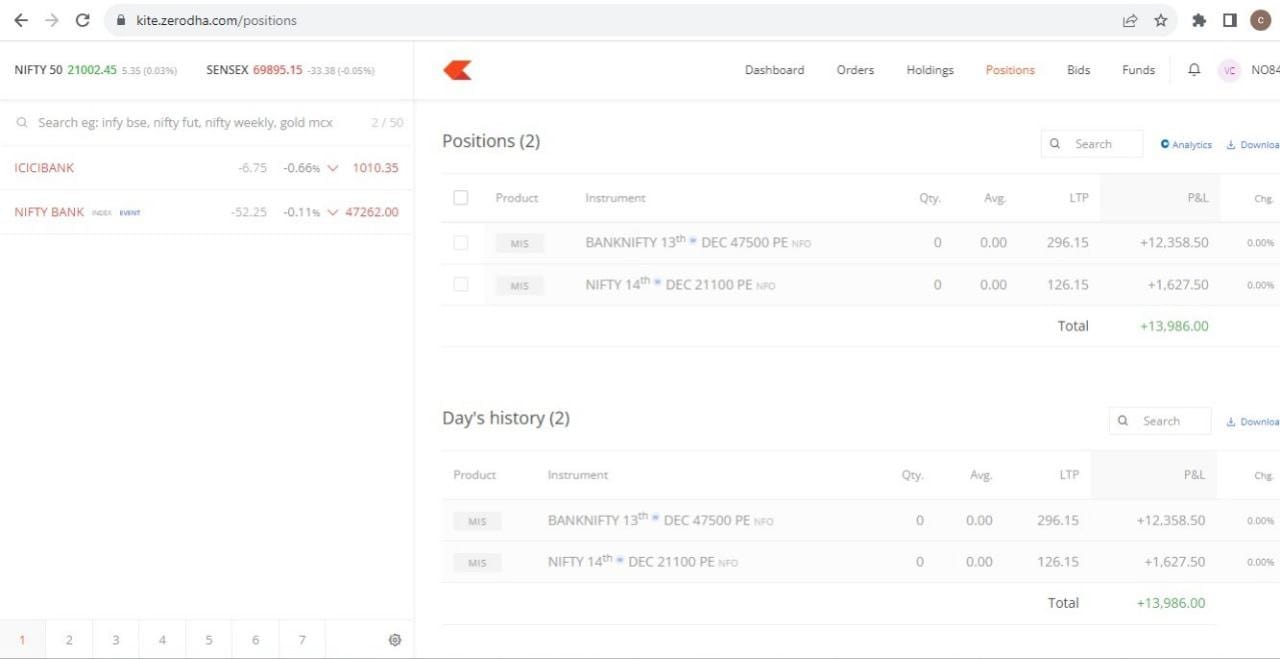Download the Positions list
Image resolution: width=1280 pixels, height=659 pixels.
point(1253,145)
